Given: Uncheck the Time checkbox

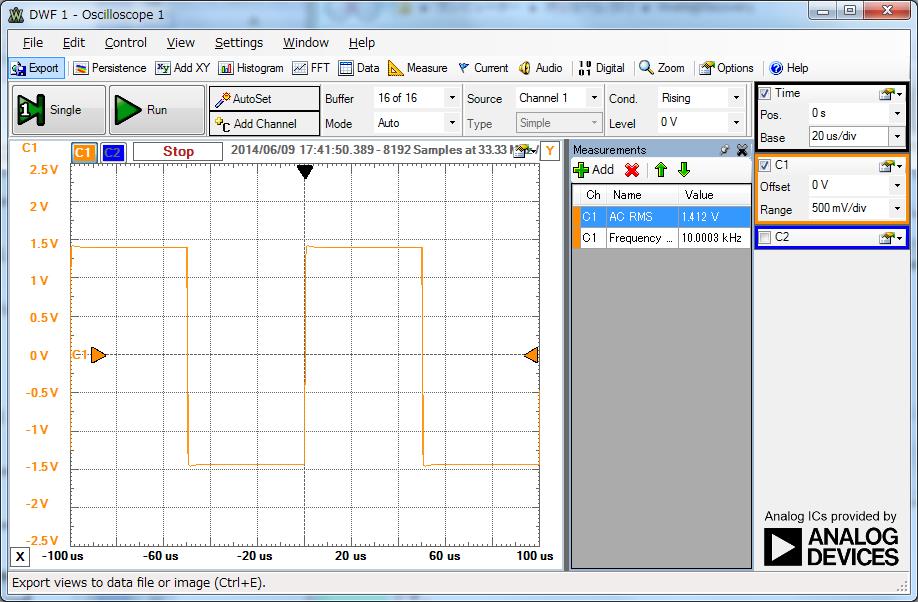Looking at the screenshot, I should (x=765, y=93).
